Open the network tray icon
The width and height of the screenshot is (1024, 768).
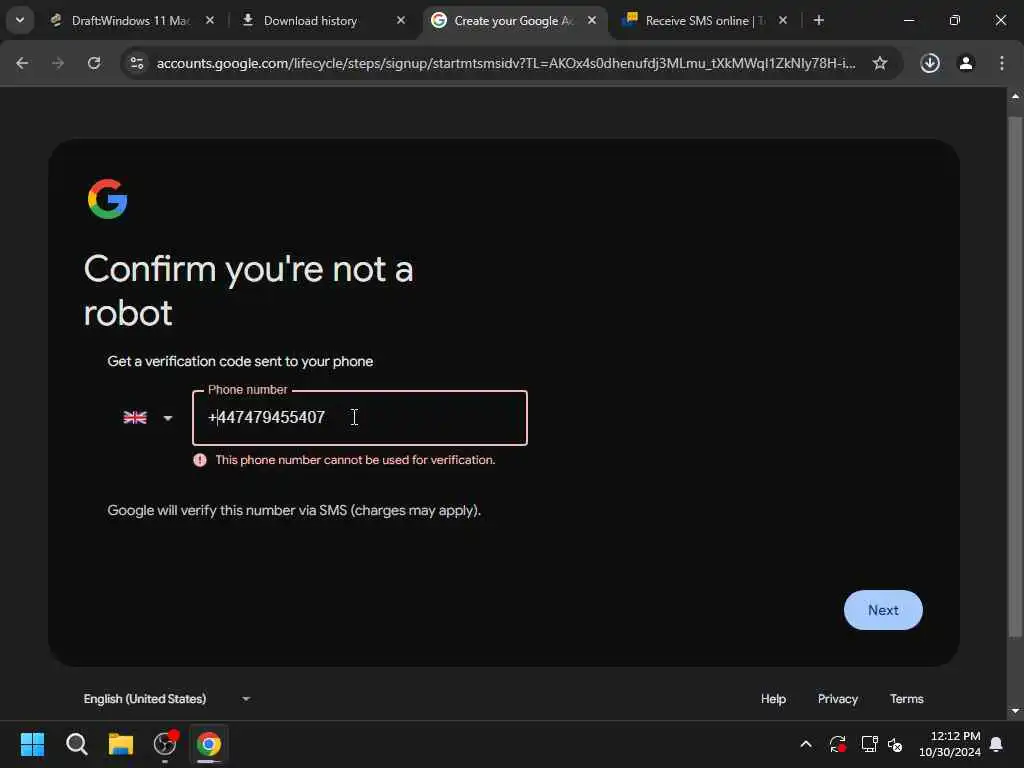(869, 744)
